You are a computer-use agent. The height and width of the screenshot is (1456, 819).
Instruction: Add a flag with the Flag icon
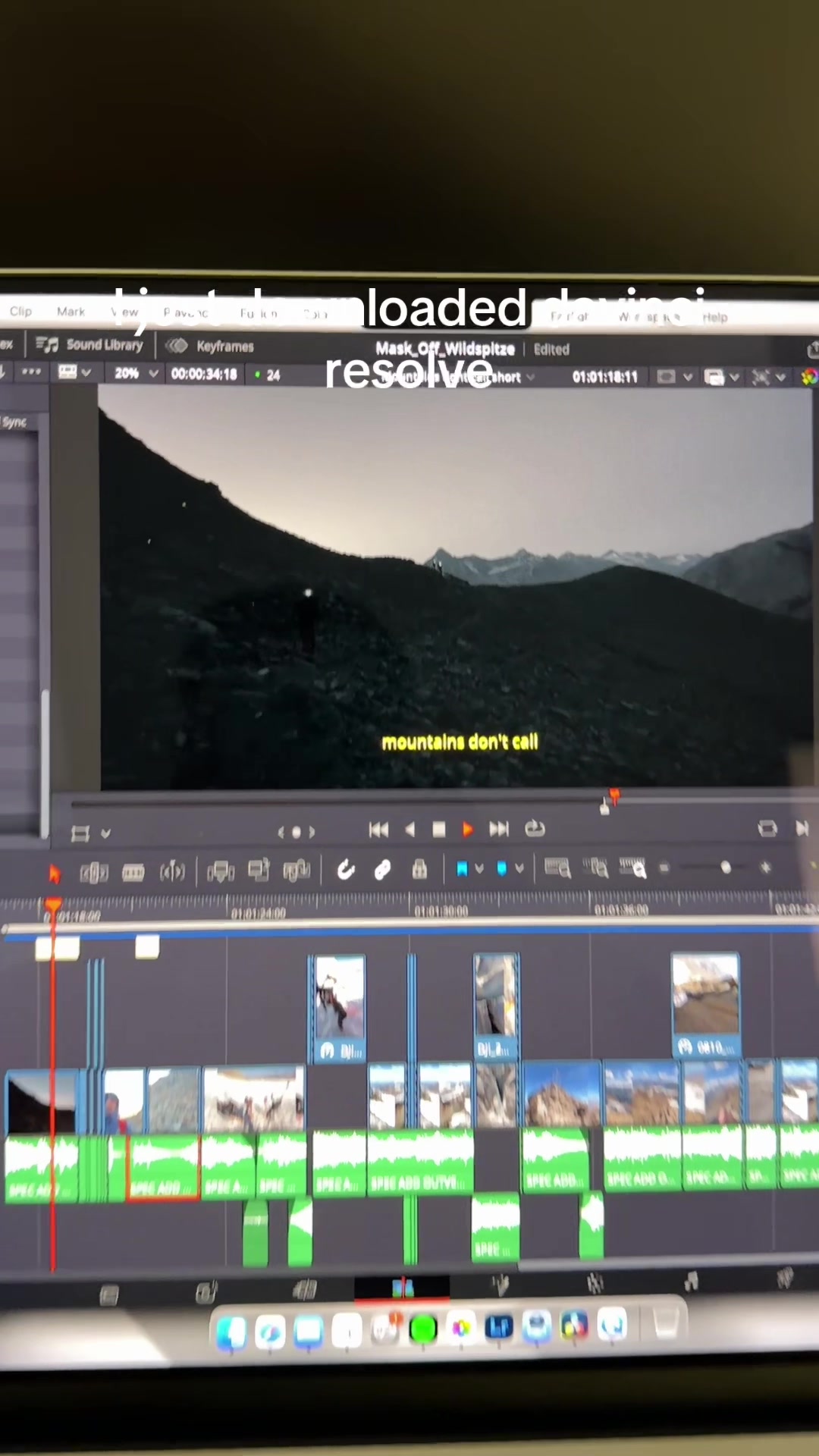[462, 869]
